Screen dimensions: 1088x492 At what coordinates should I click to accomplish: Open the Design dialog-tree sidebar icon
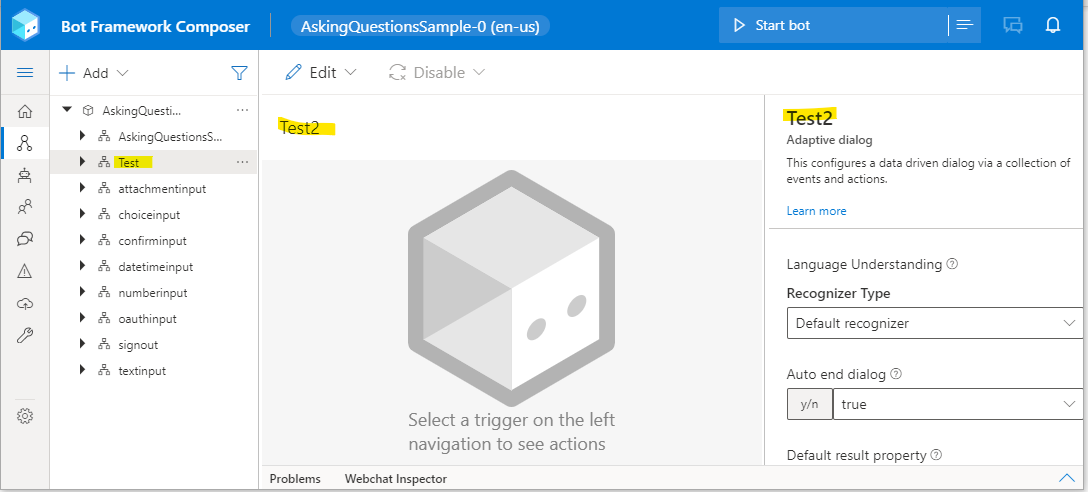pos(25,144)
